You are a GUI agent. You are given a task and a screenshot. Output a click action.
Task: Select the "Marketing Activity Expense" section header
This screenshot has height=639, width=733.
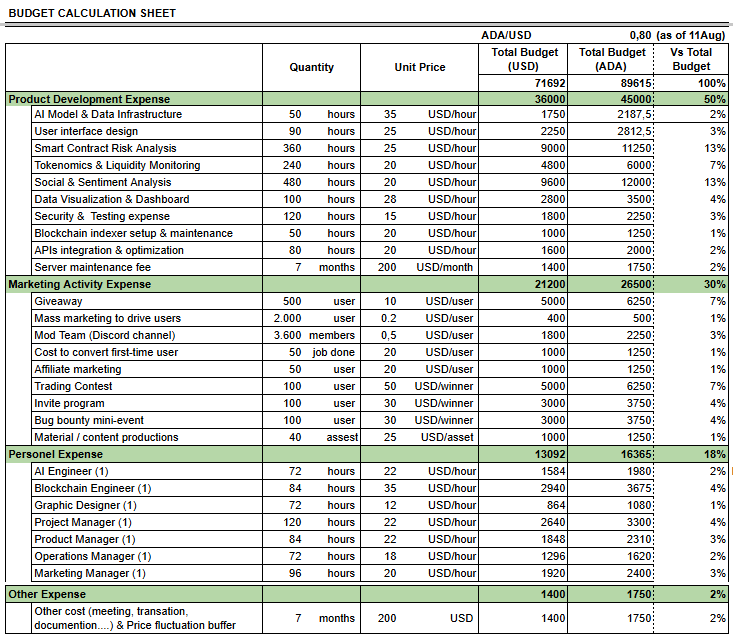(79, 284)
